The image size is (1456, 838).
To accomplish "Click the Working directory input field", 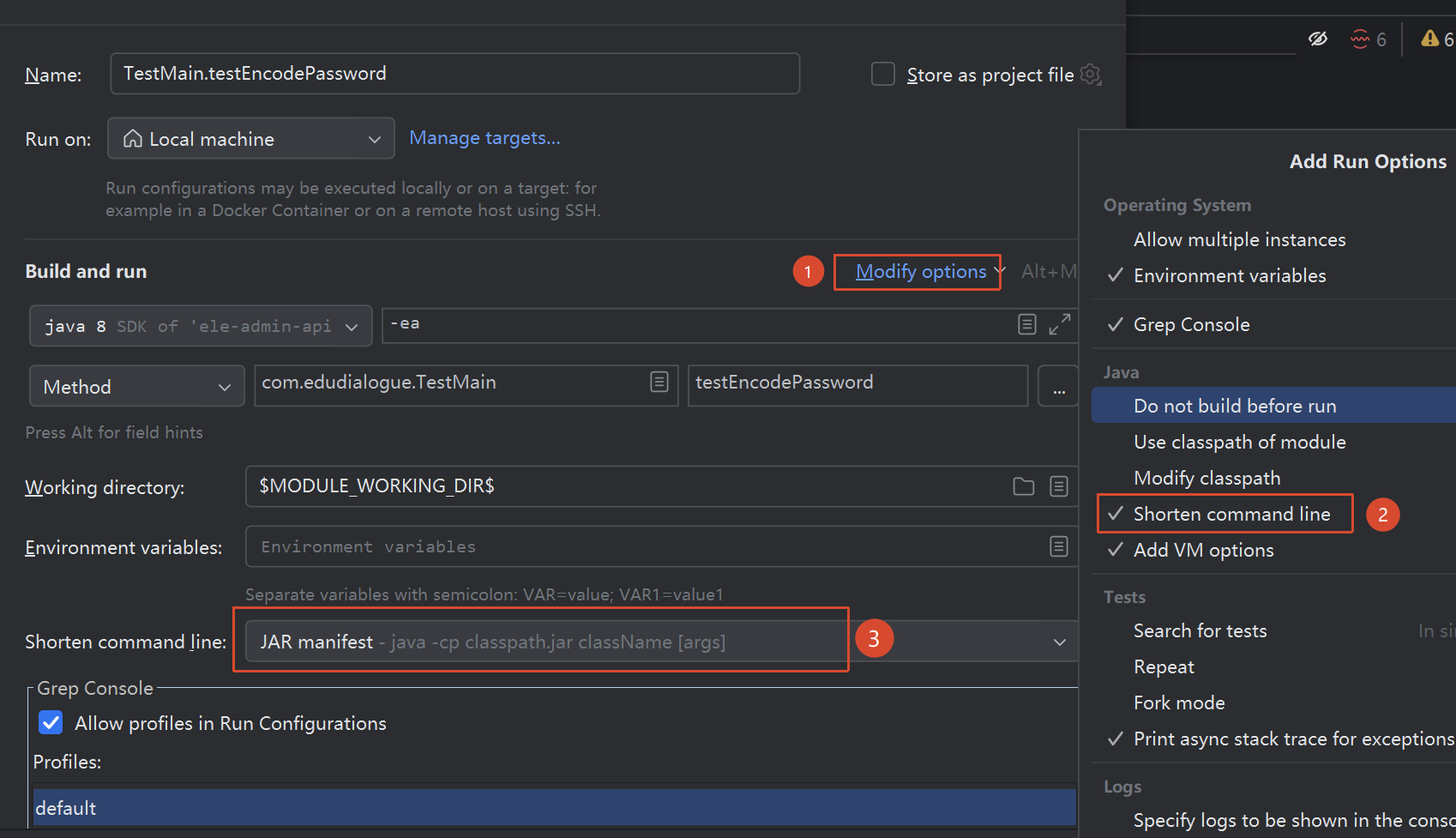I will (x=661, y=486).
